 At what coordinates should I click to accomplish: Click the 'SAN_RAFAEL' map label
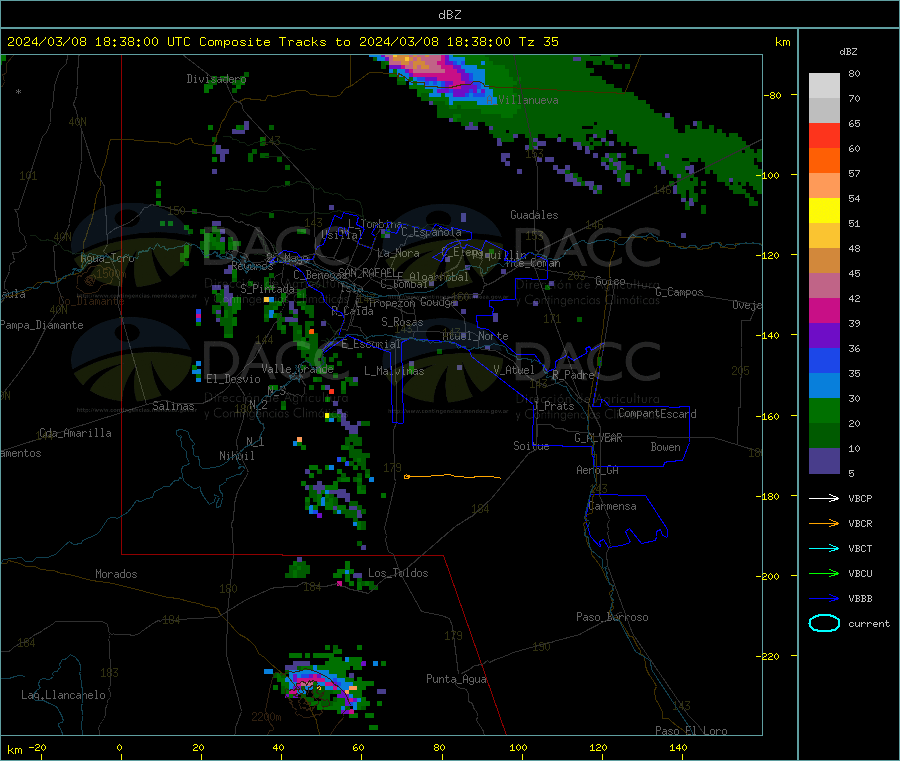pyautogui.click(x=367, y=272)
